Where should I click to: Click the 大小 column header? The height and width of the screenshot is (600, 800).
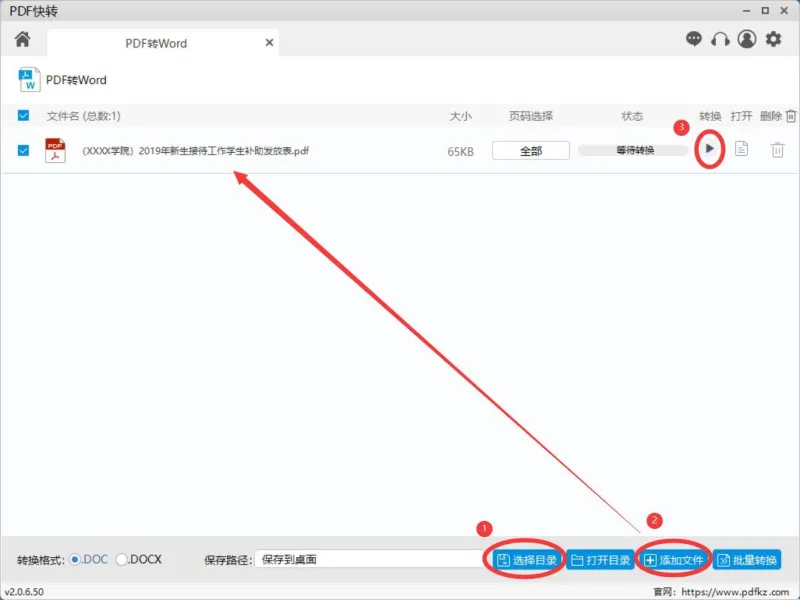tap(460, 116)
